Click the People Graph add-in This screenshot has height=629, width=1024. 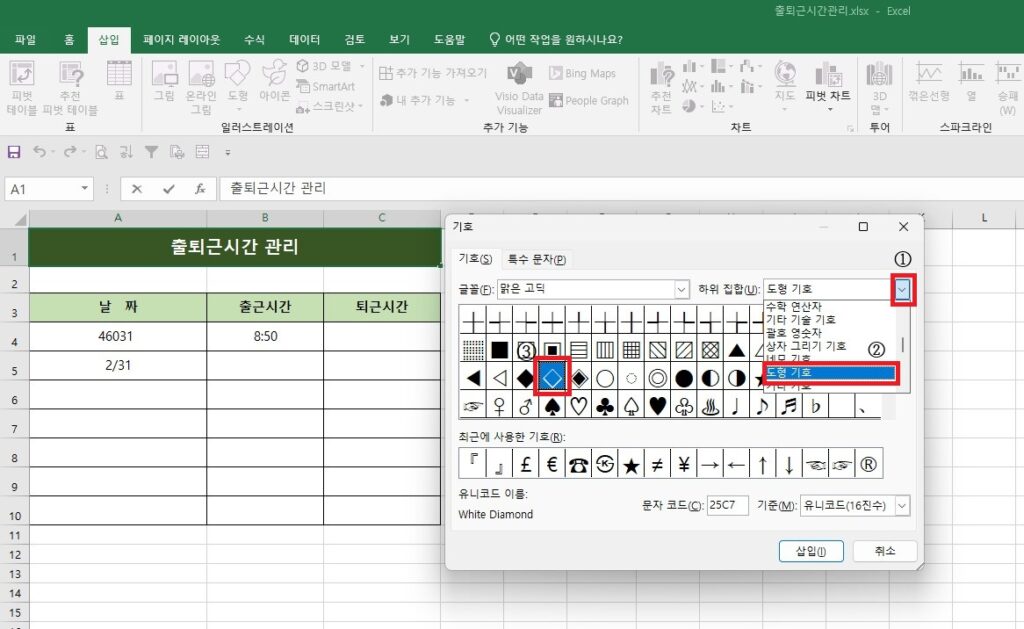[589, 101]
